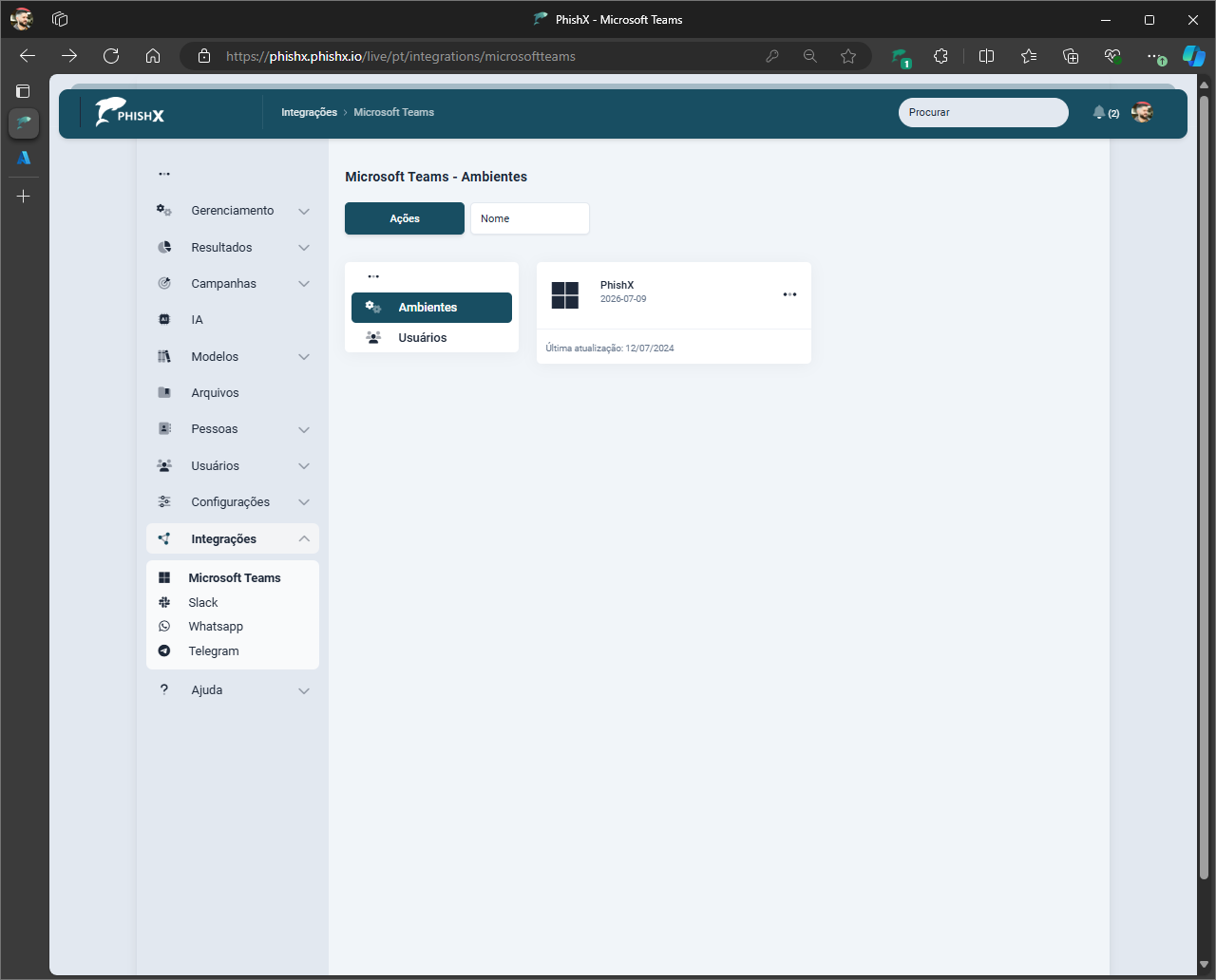The width and height of the screenshot is (1216, 980).
Task: Add page to favorites star icon
Action: click(848, 56)
